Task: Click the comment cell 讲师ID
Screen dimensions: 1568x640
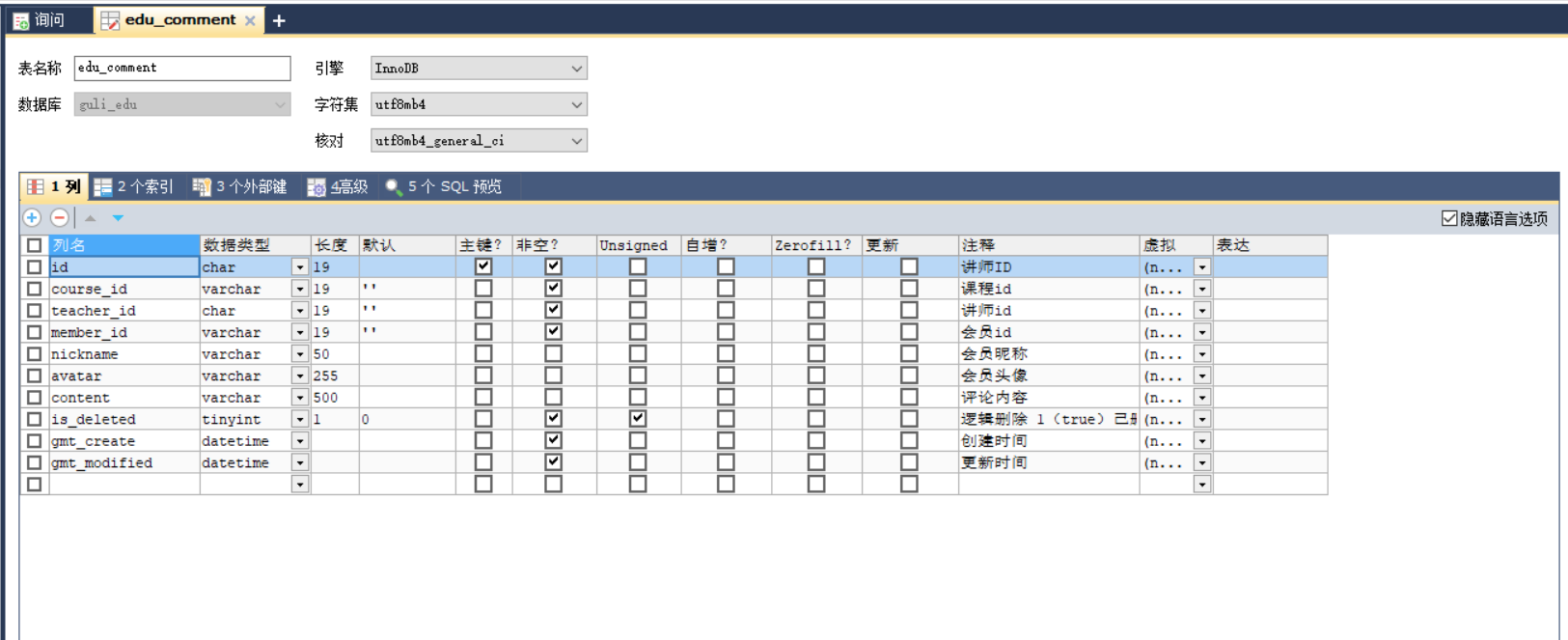Action: (1049, 267)
